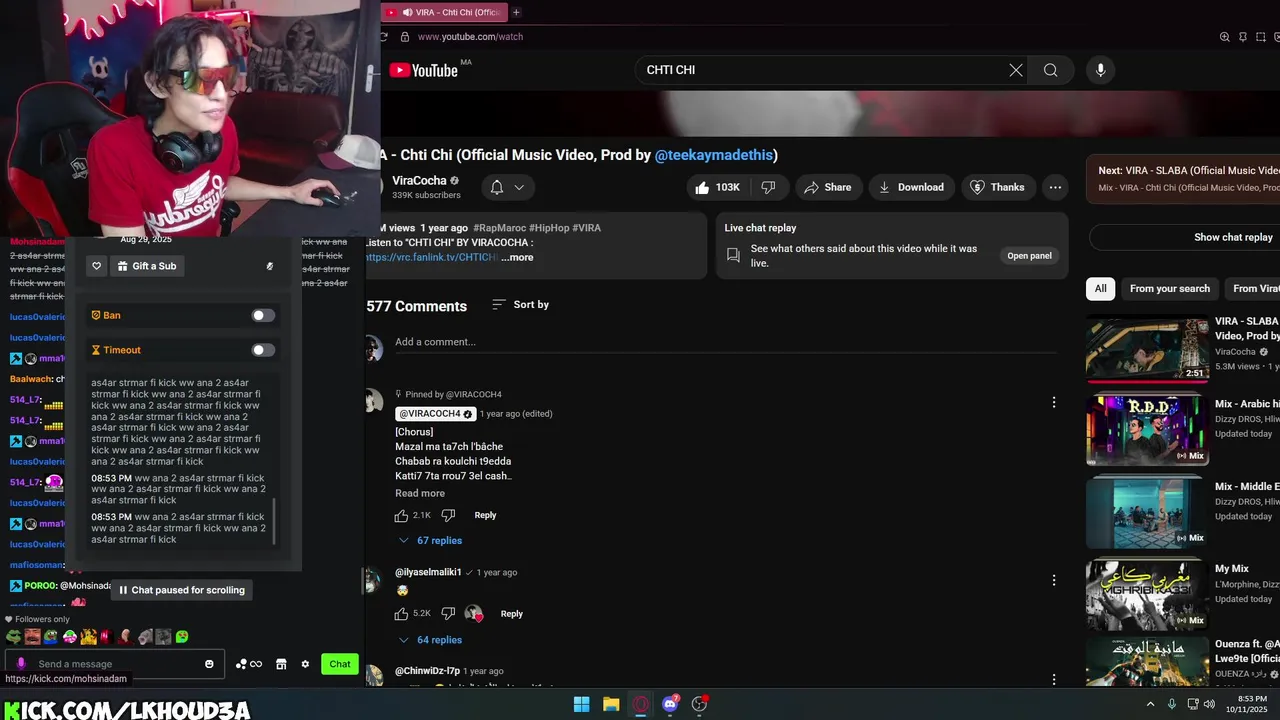Click the YouTube search magnifier button

[x=1050, y=70]
